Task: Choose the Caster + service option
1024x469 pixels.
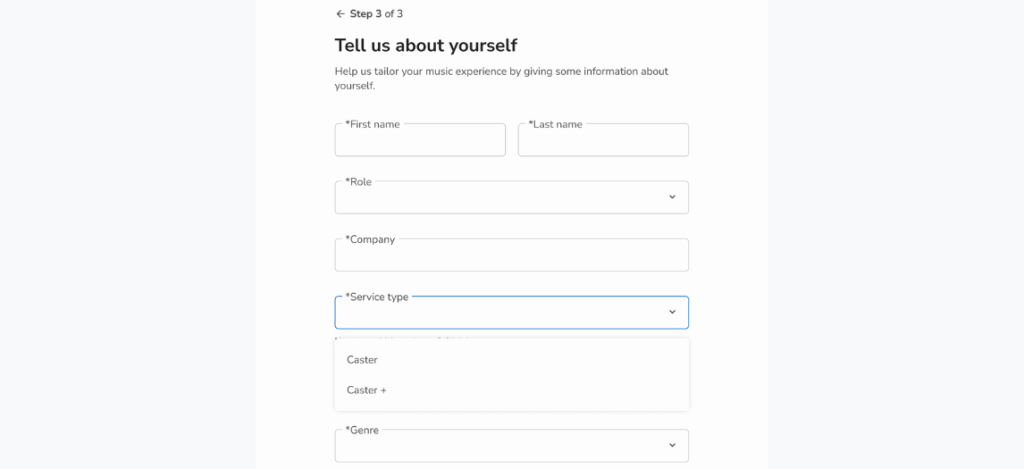Action: click(x=366, y=390)
